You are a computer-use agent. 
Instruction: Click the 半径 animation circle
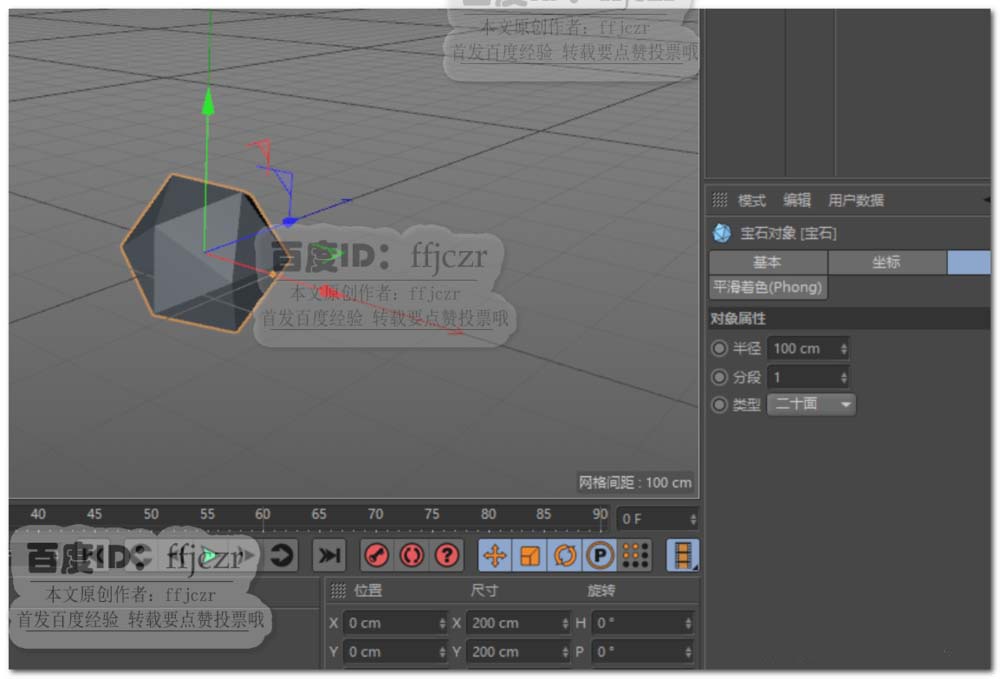(719, 348)
